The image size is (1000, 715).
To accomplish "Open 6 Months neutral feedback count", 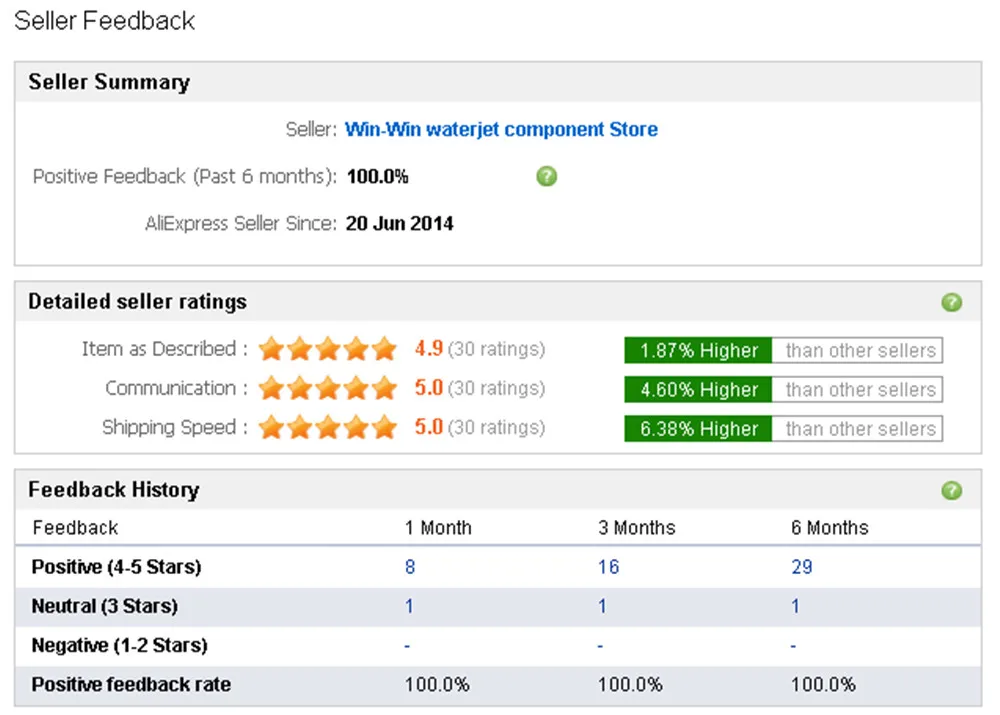I will [x=796, y=606].
